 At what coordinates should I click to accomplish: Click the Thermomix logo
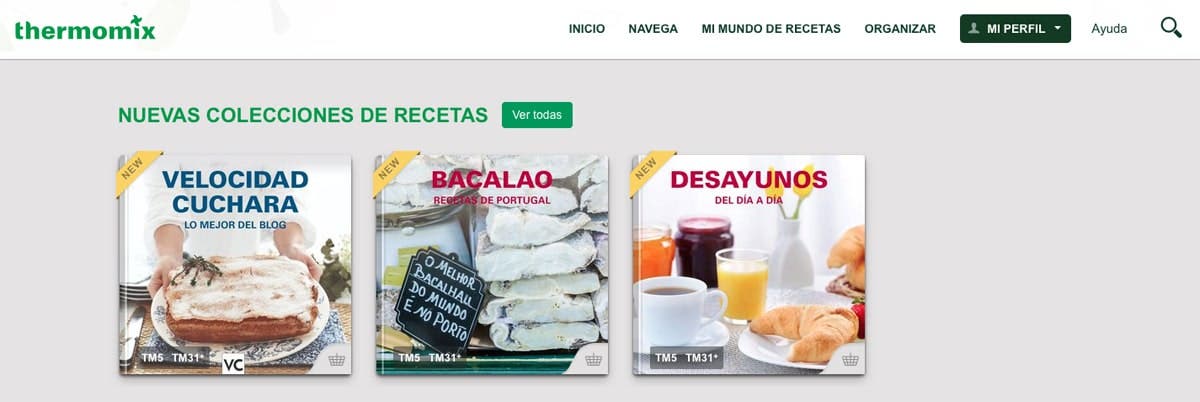(x=85, y=30)
